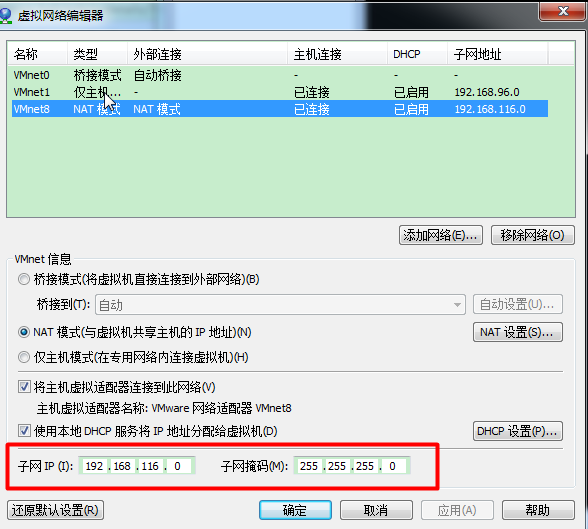Click 还原默认设置(R) button
Image resolution: width=588 pixels, height=529 pixels.
point(55,510)
